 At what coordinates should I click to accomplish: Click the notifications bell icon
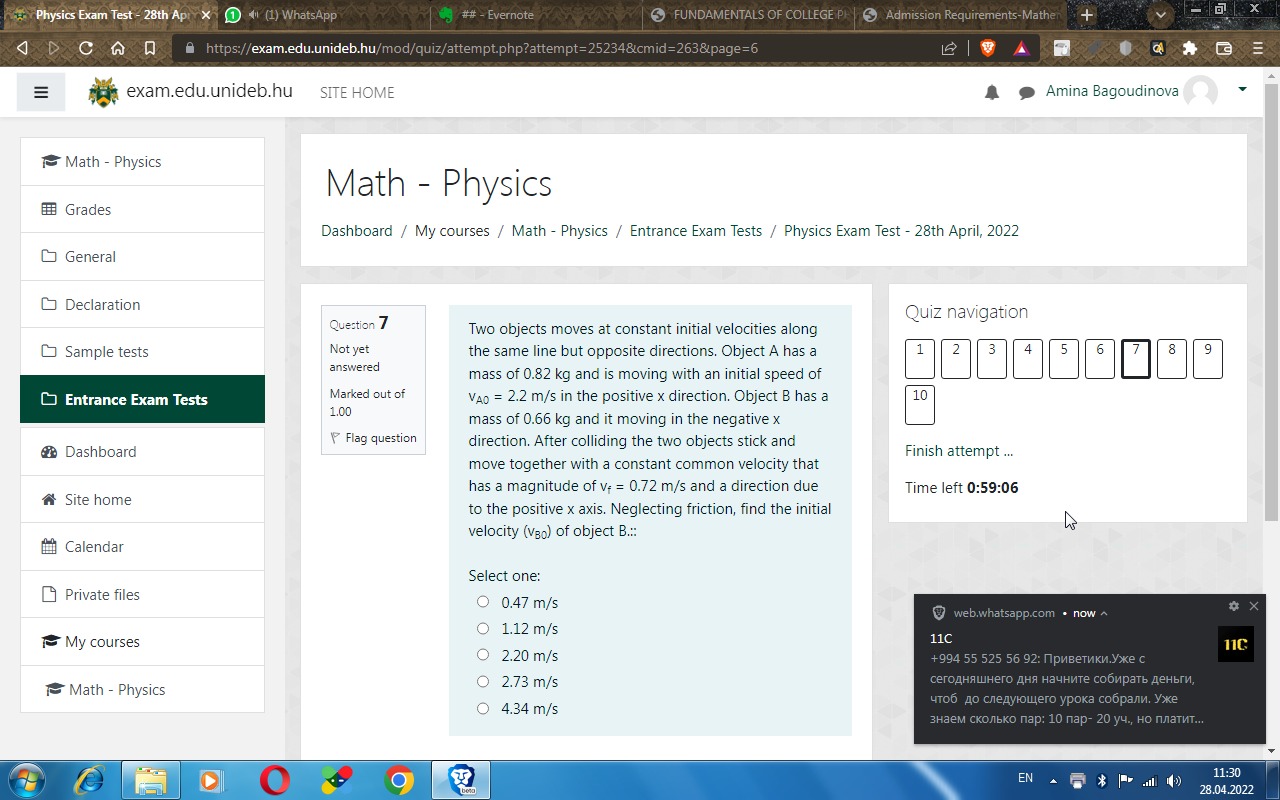pos(991,92)
